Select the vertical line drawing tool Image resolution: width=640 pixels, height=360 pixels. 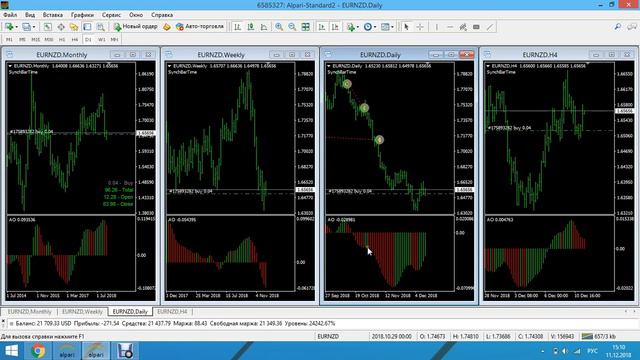pyautogui.click(x=437, y=27)
